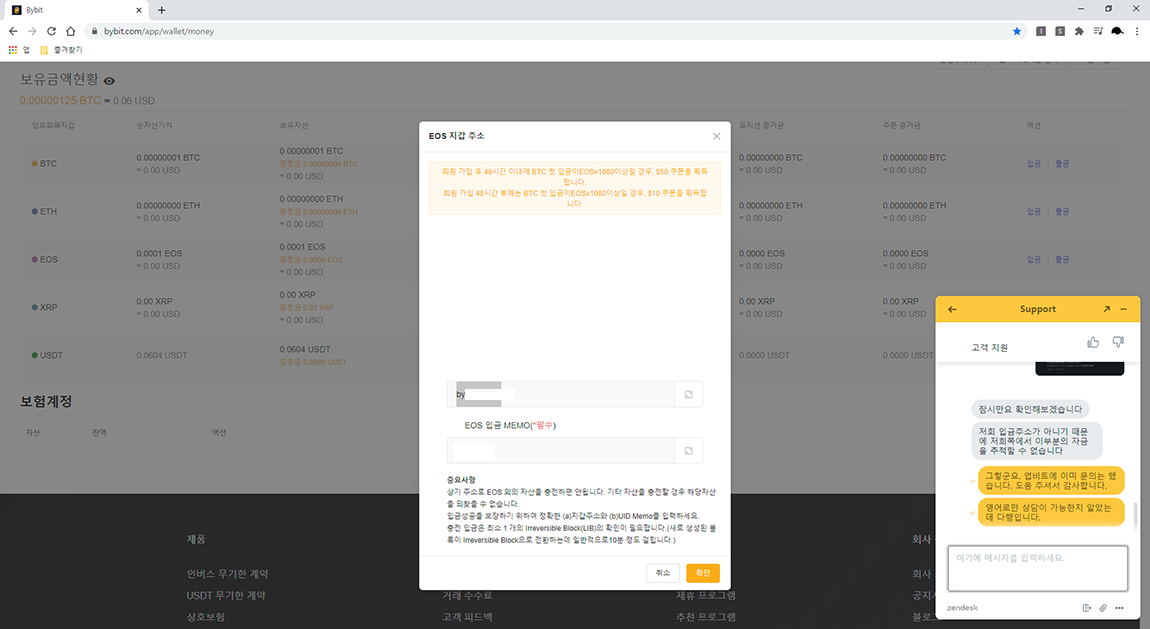The width and height of the screenshot is (1150, 629).
Task: Open USDT 무기한 계약 footer link
Action: click(226, 595)
